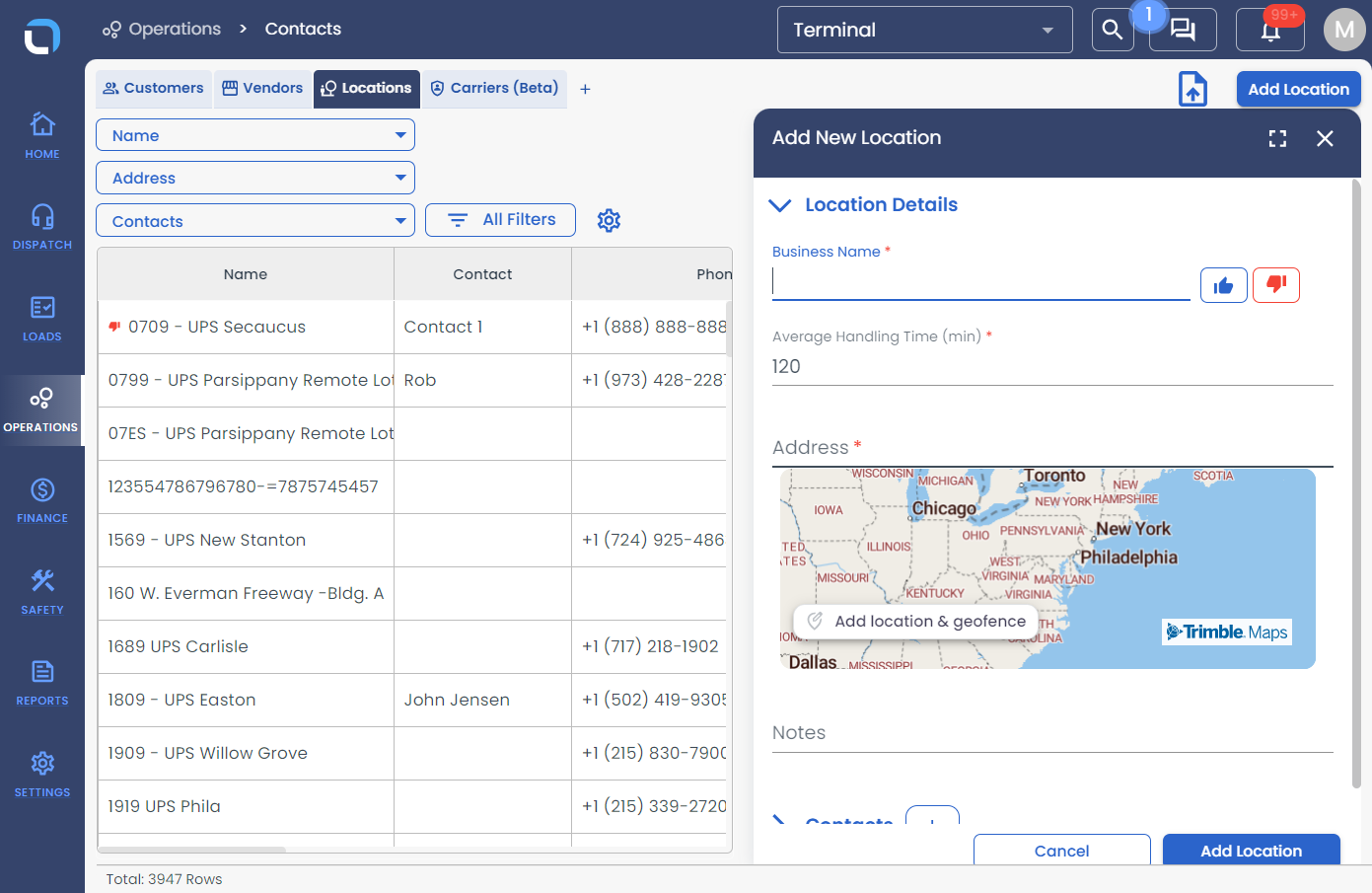This screenshot has width=1372, height=893.
Task: Open the Terminal dropdown
Action: click(x=925, y=30)
